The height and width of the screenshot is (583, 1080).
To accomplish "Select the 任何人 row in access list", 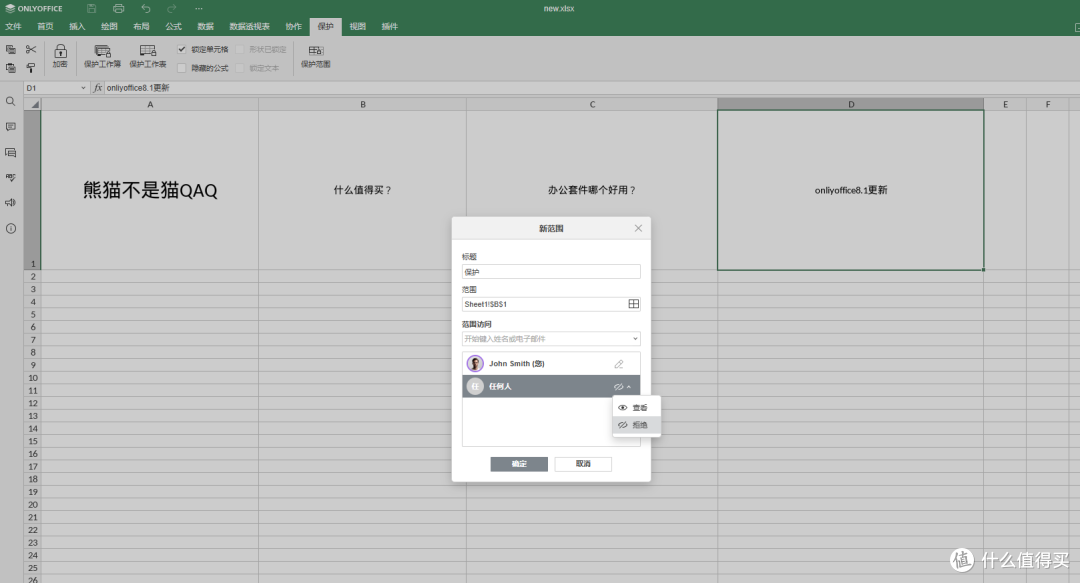I will click(551, 387).
